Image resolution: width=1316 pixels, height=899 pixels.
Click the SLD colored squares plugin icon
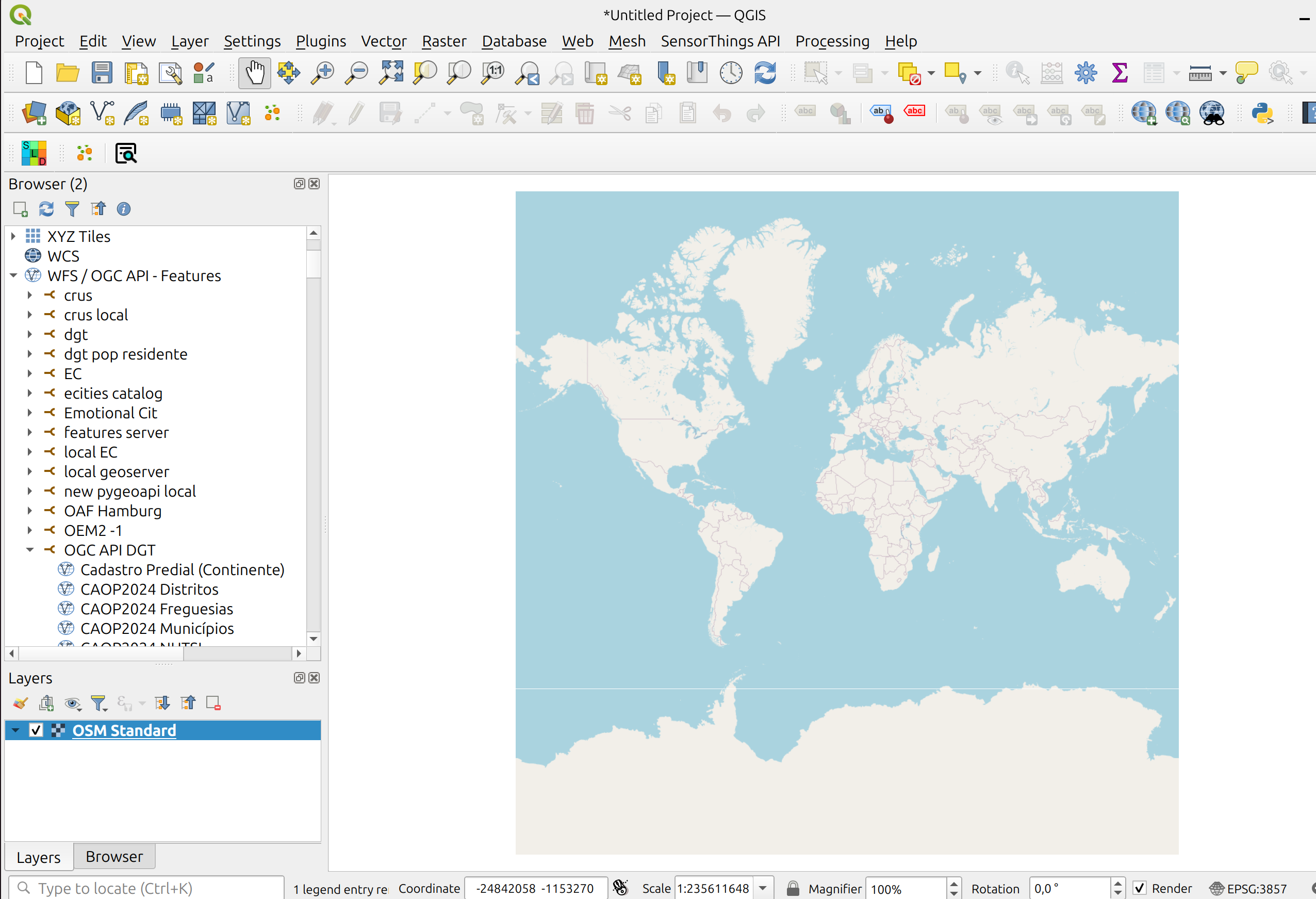(34, 153)
